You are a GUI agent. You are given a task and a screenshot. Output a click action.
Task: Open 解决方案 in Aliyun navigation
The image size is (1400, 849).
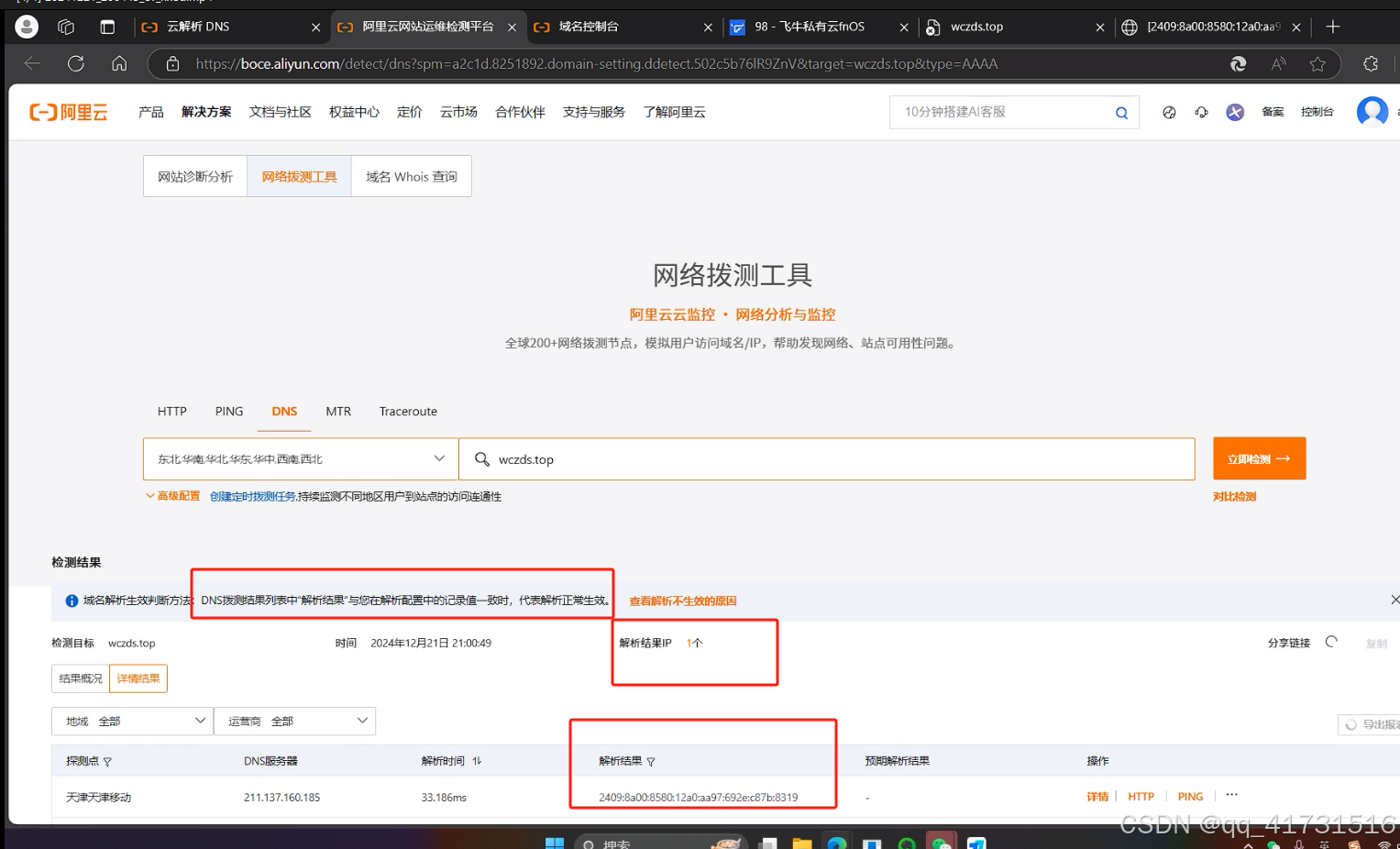pos(206,112)
